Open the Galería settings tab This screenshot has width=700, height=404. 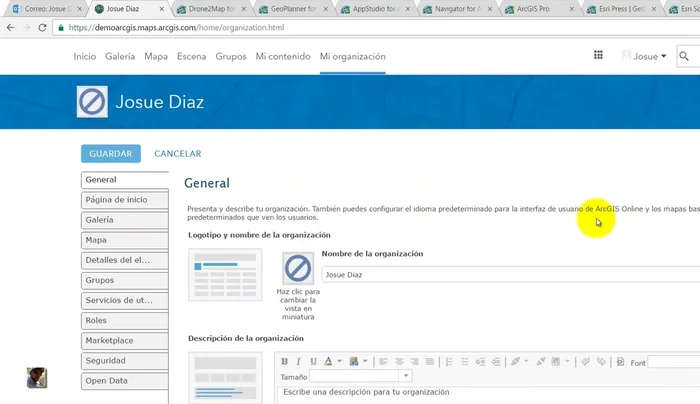click(x=125, y=220)
